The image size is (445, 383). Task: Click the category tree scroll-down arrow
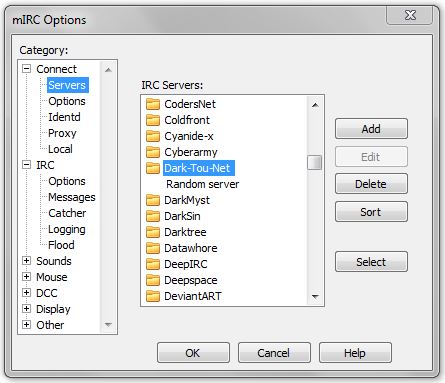tap(108, 324)
